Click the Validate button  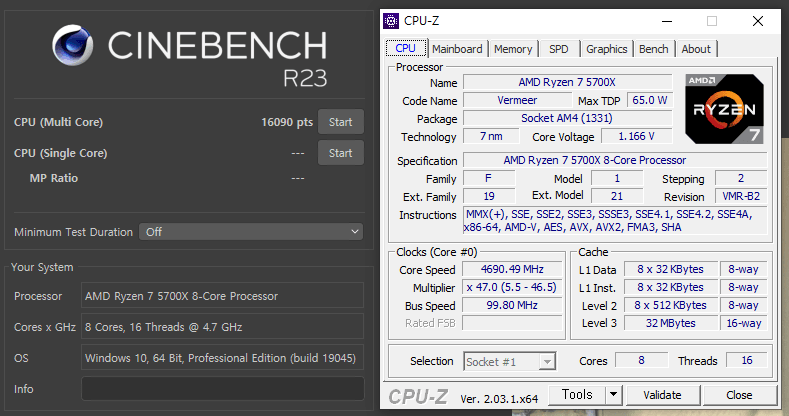662,395
